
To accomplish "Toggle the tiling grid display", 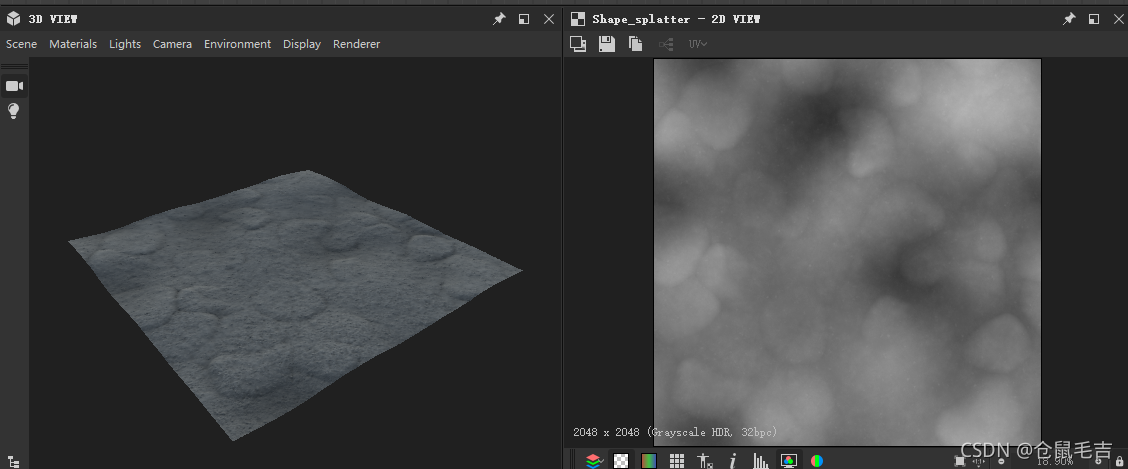I will pyautogui.click(x=676, y=460).
